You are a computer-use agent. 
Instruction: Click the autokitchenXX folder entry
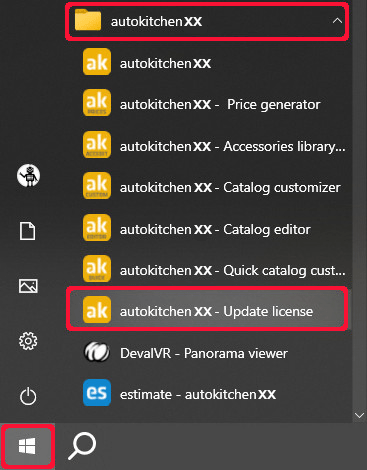point(207,21)
